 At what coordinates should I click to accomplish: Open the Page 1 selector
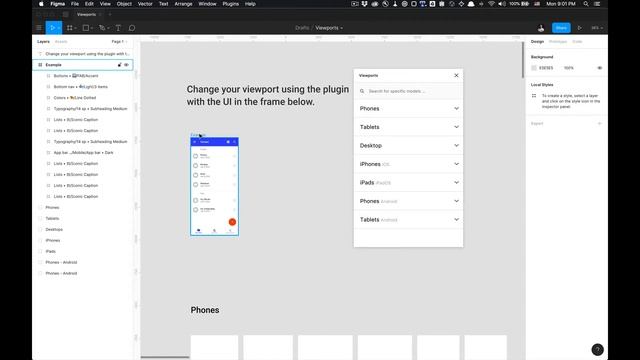119,42
